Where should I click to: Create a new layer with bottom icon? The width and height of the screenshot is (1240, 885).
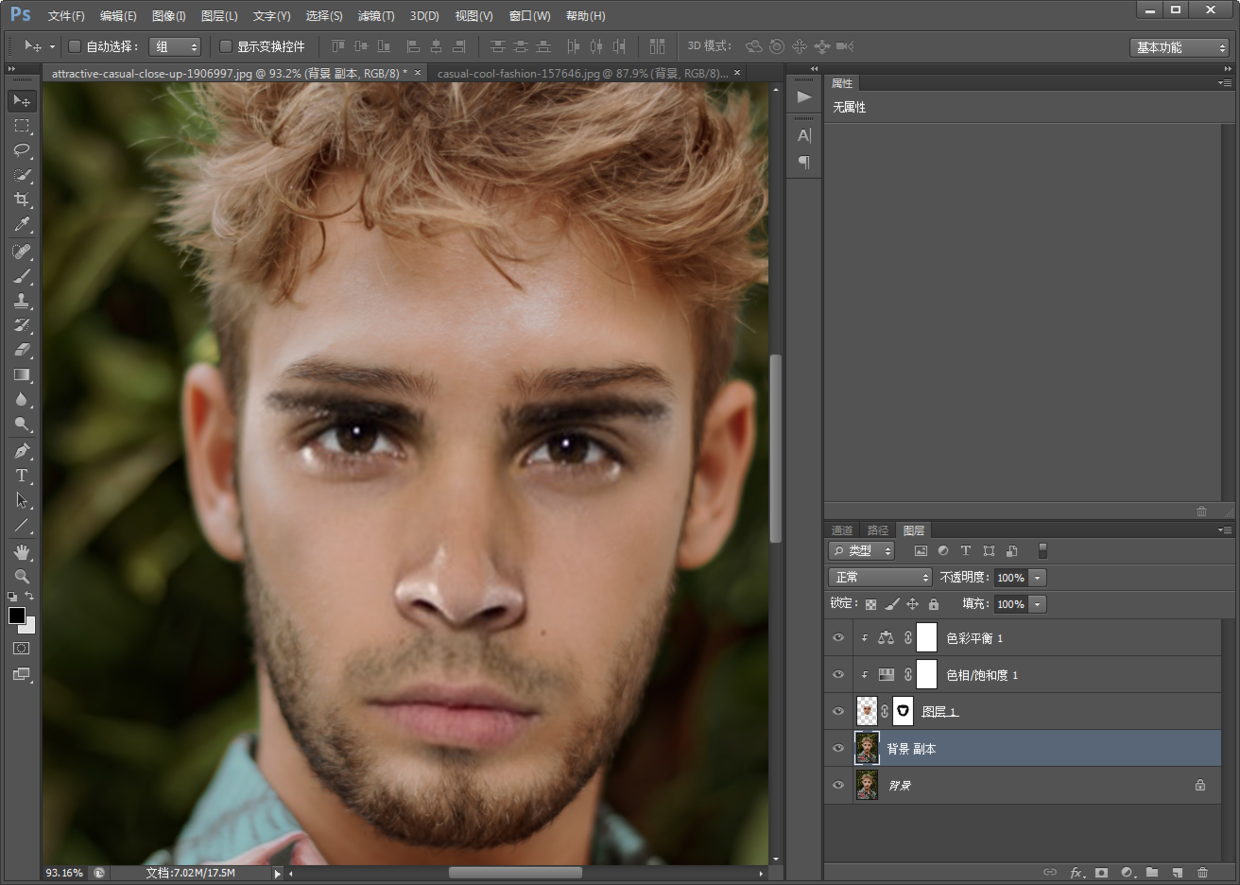click(1177, 873)
